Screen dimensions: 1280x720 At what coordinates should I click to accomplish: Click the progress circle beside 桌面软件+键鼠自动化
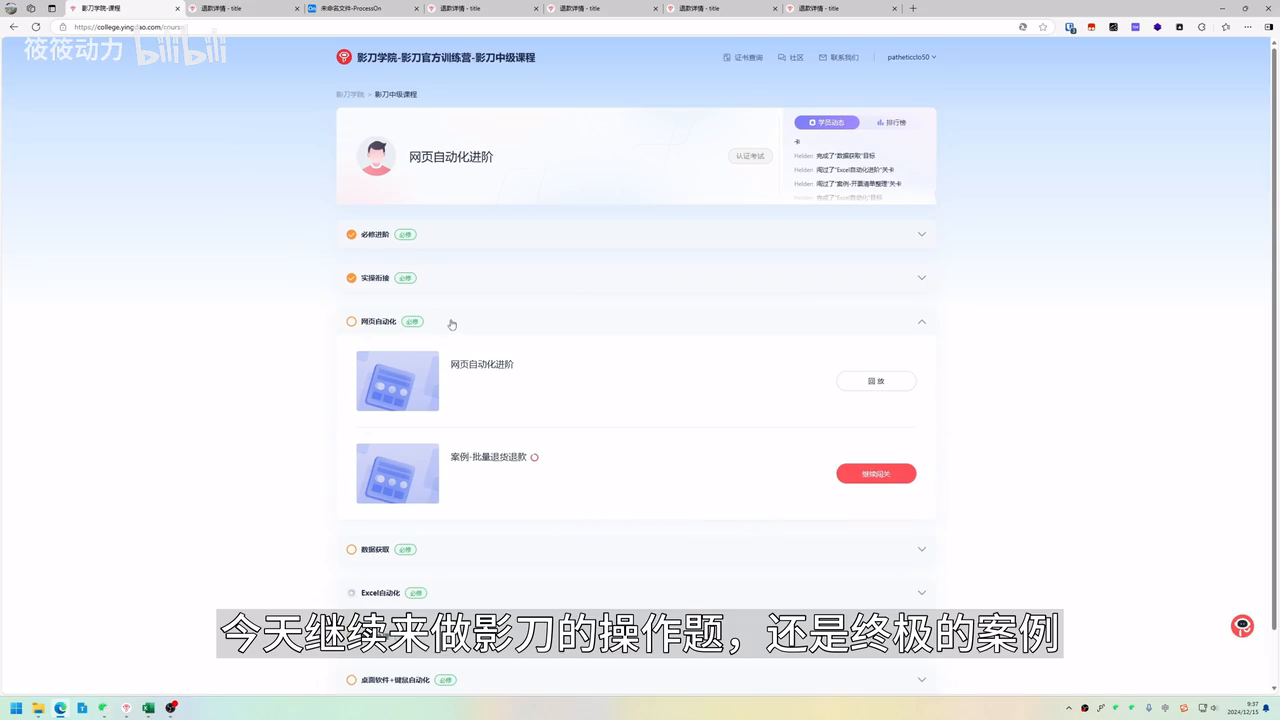[x=351, y=680]
